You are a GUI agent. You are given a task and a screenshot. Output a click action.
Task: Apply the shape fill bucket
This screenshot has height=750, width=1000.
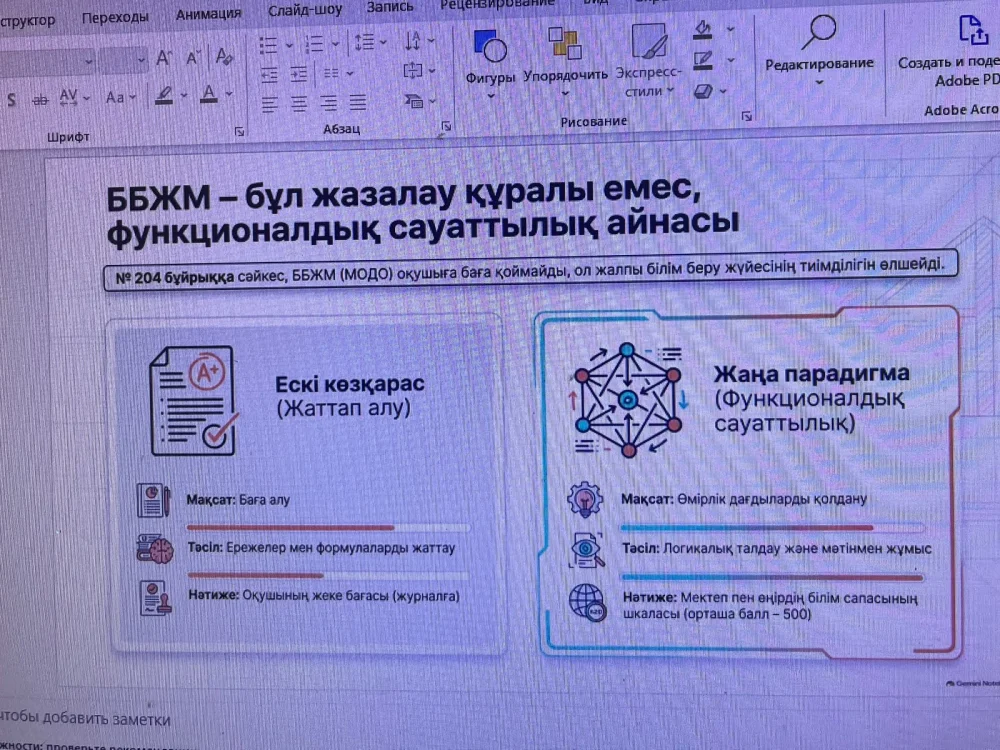coord(703,29)
